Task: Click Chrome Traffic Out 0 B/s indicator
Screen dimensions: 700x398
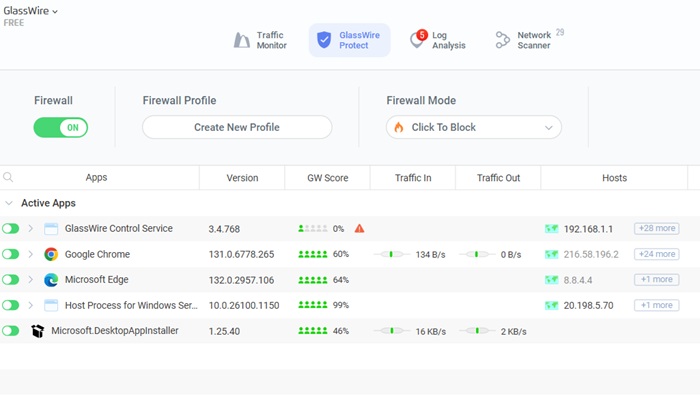Action: [x=490, y=254]
